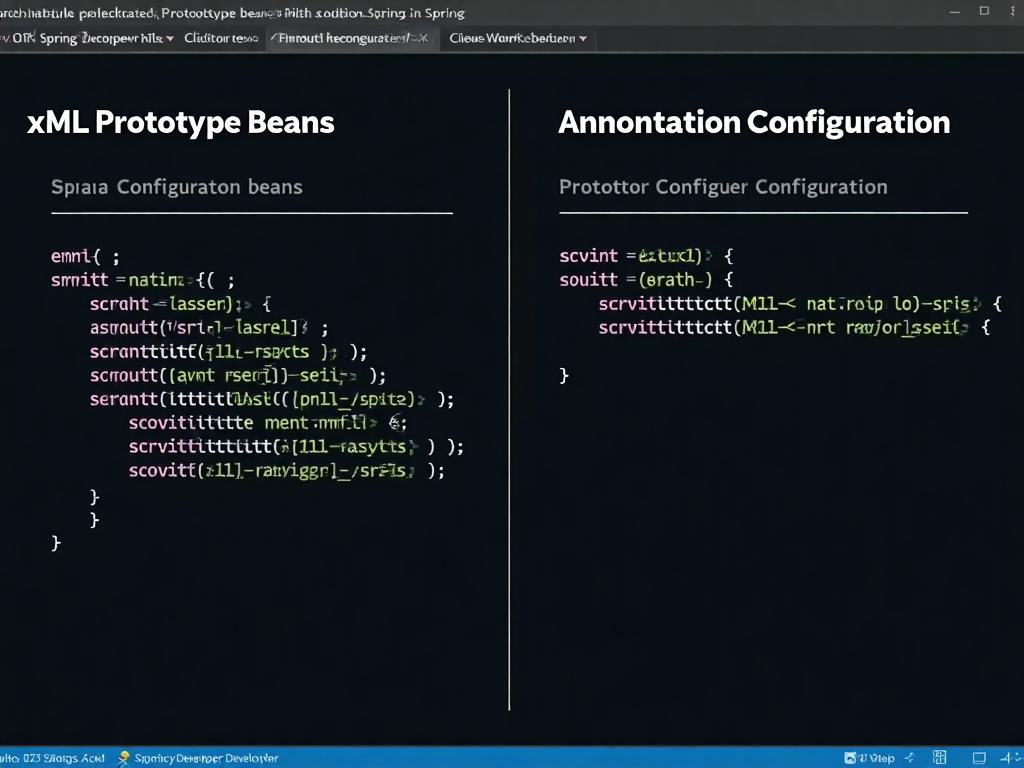Click the 'scovitt(xll]' code line
Screen dimensions: 1024x768
click(x=287, y=471)
